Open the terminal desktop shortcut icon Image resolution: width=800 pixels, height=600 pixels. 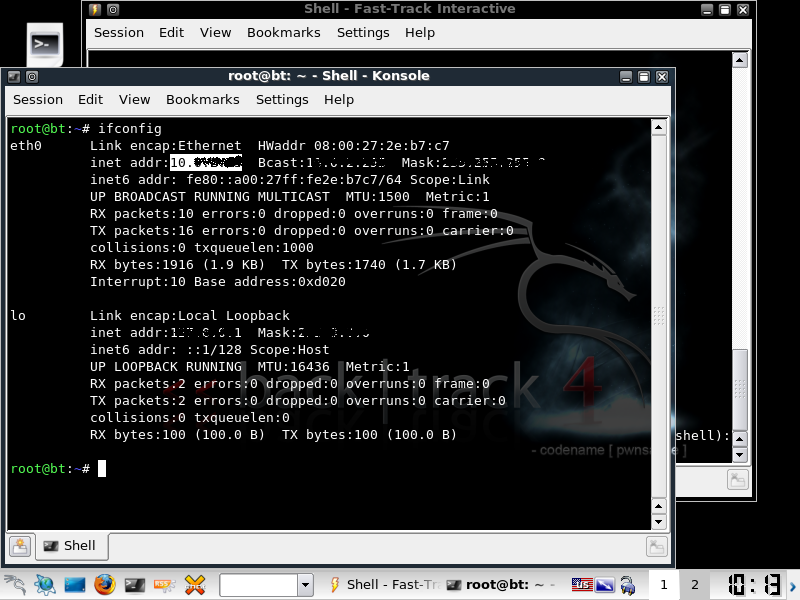[x=45, y=44]
